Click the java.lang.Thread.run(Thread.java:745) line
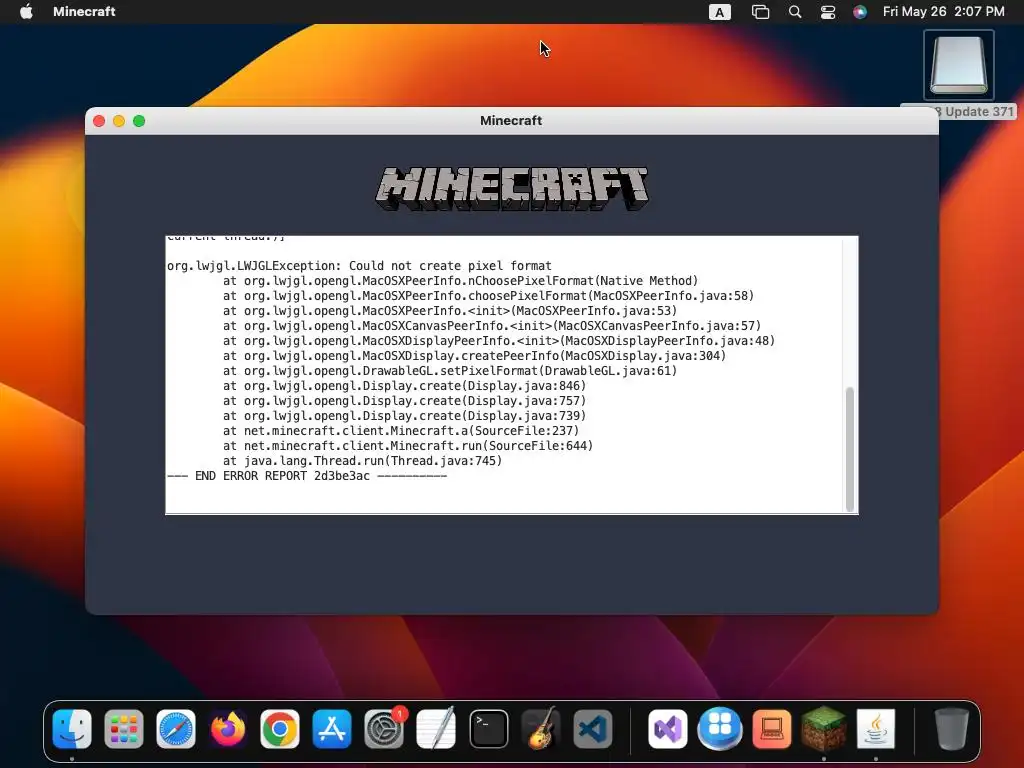Image resolution: width=1024 pixels, height=768 pixels. [362, 461]
